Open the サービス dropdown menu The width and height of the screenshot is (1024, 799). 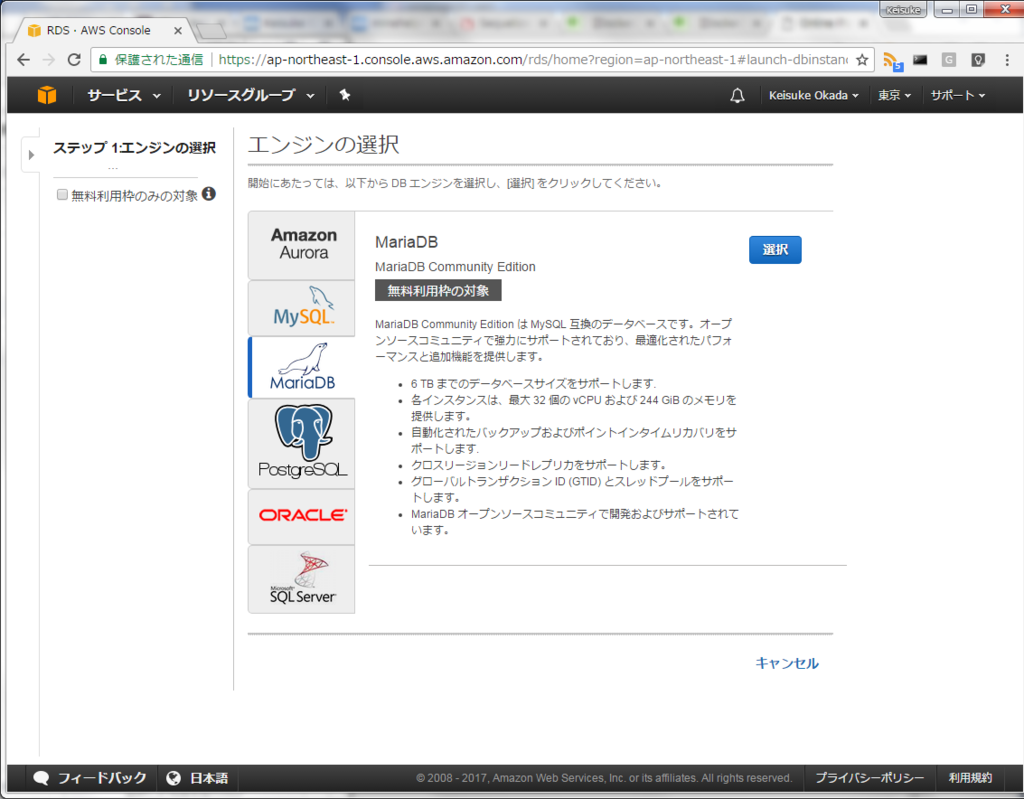coord(124,95)
